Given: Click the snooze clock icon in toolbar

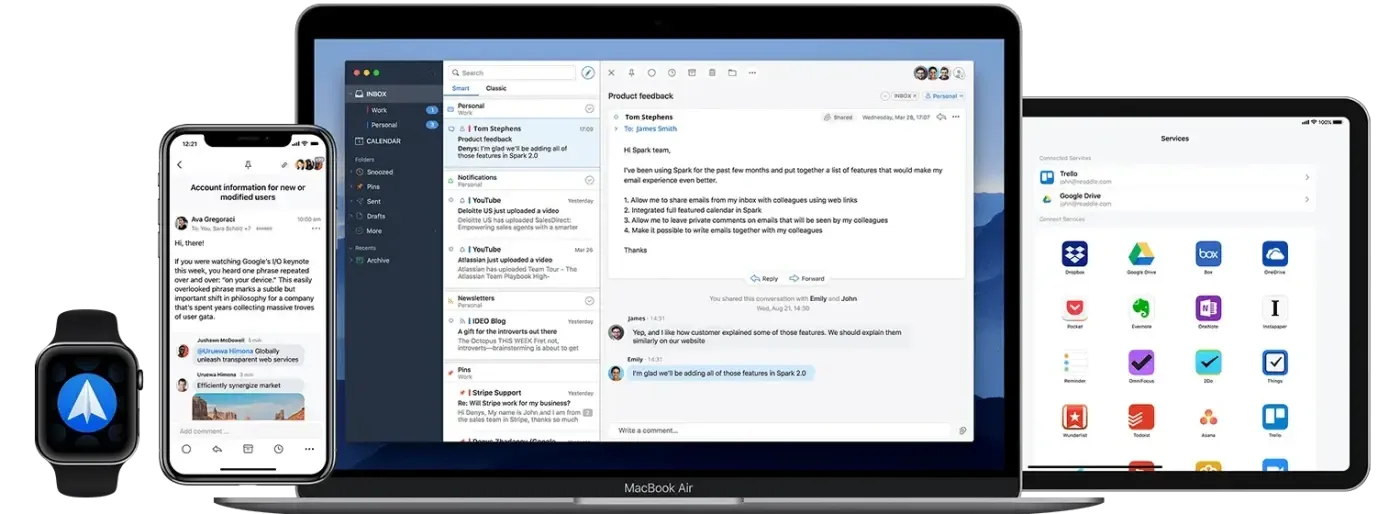Looking at the screenshot, I should [x=672, y=72].
